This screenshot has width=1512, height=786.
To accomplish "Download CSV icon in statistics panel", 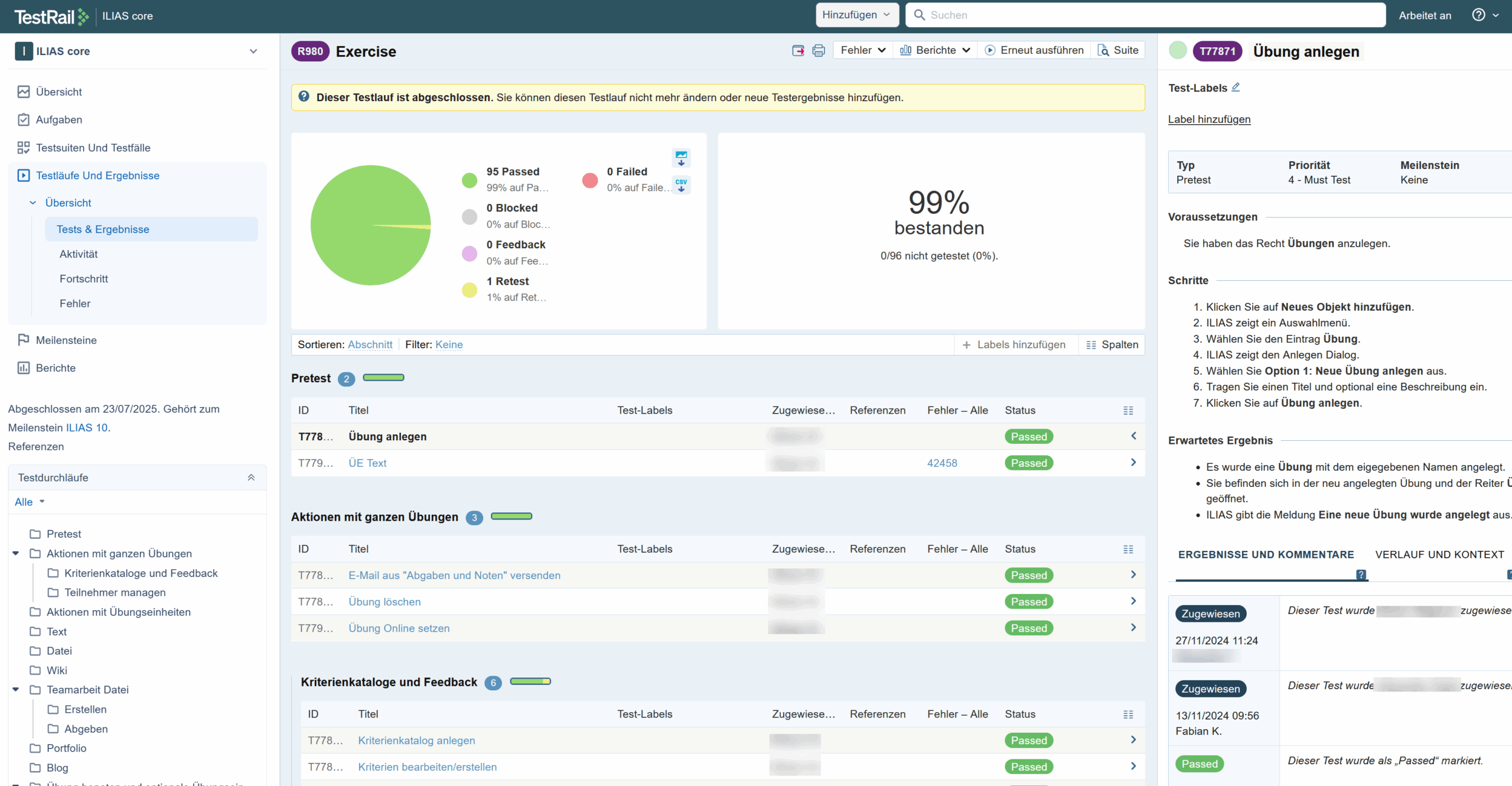I will click(x=681, y=185).
